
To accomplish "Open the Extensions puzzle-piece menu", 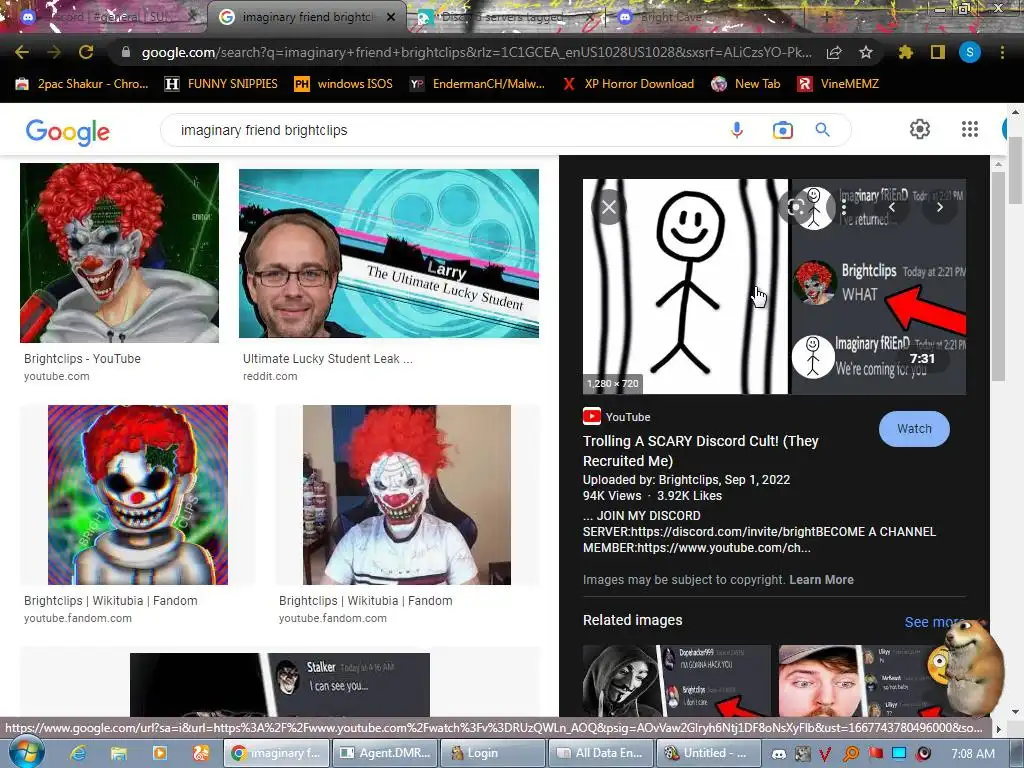I will click(905, 52).
